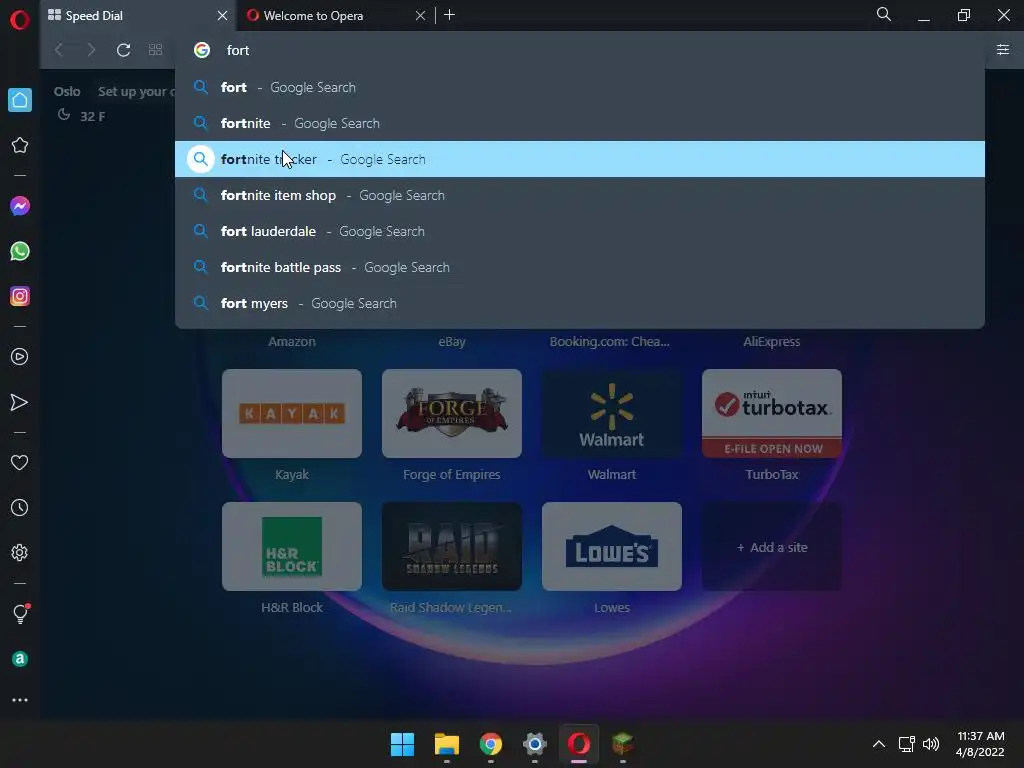
Task: Open WhatsApp in the sidebar
Action: pos(20,251)
